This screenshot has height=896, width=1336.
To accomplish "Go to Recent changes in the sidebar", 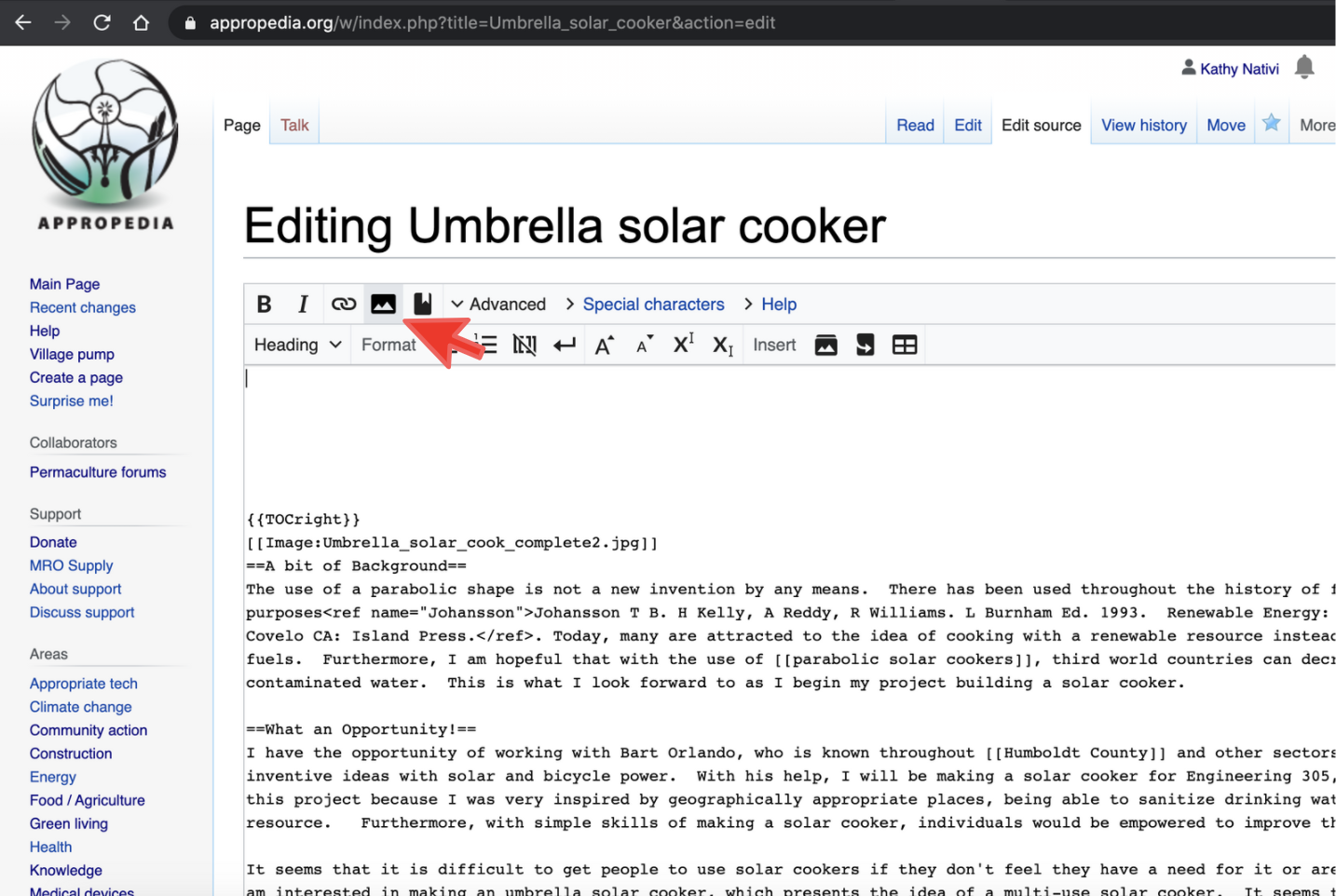I will [82, 307].
